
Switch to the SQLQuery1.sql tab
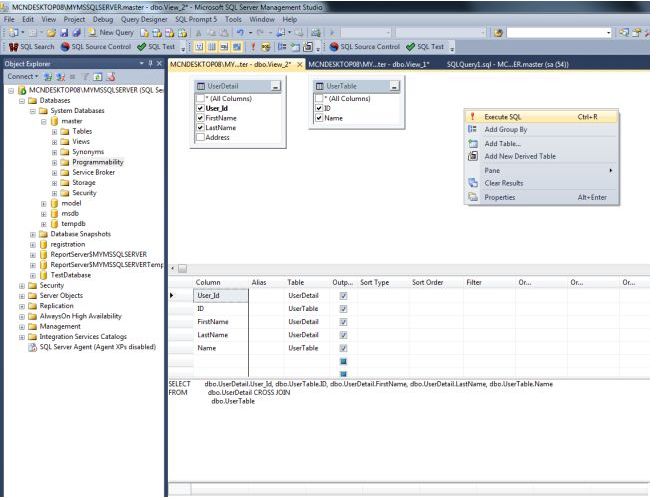coord(507,64)
